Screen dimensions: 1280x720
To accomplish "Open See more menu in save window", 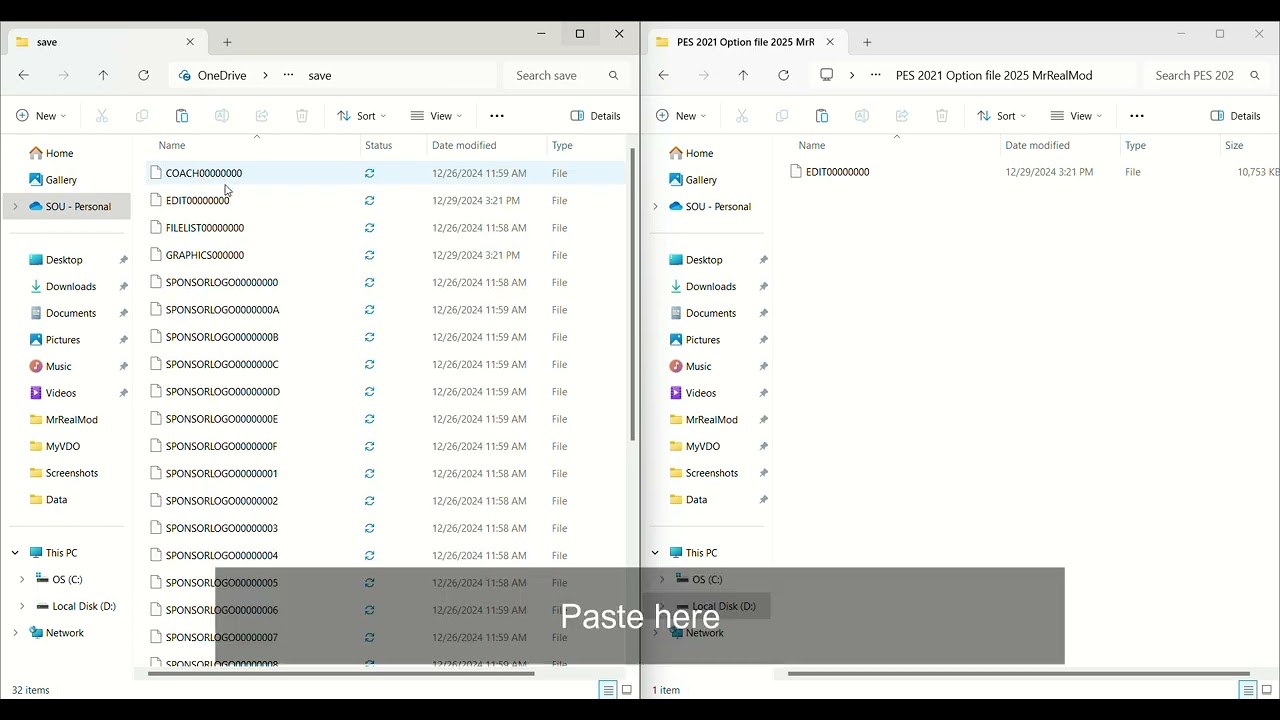I will [497, 116].
